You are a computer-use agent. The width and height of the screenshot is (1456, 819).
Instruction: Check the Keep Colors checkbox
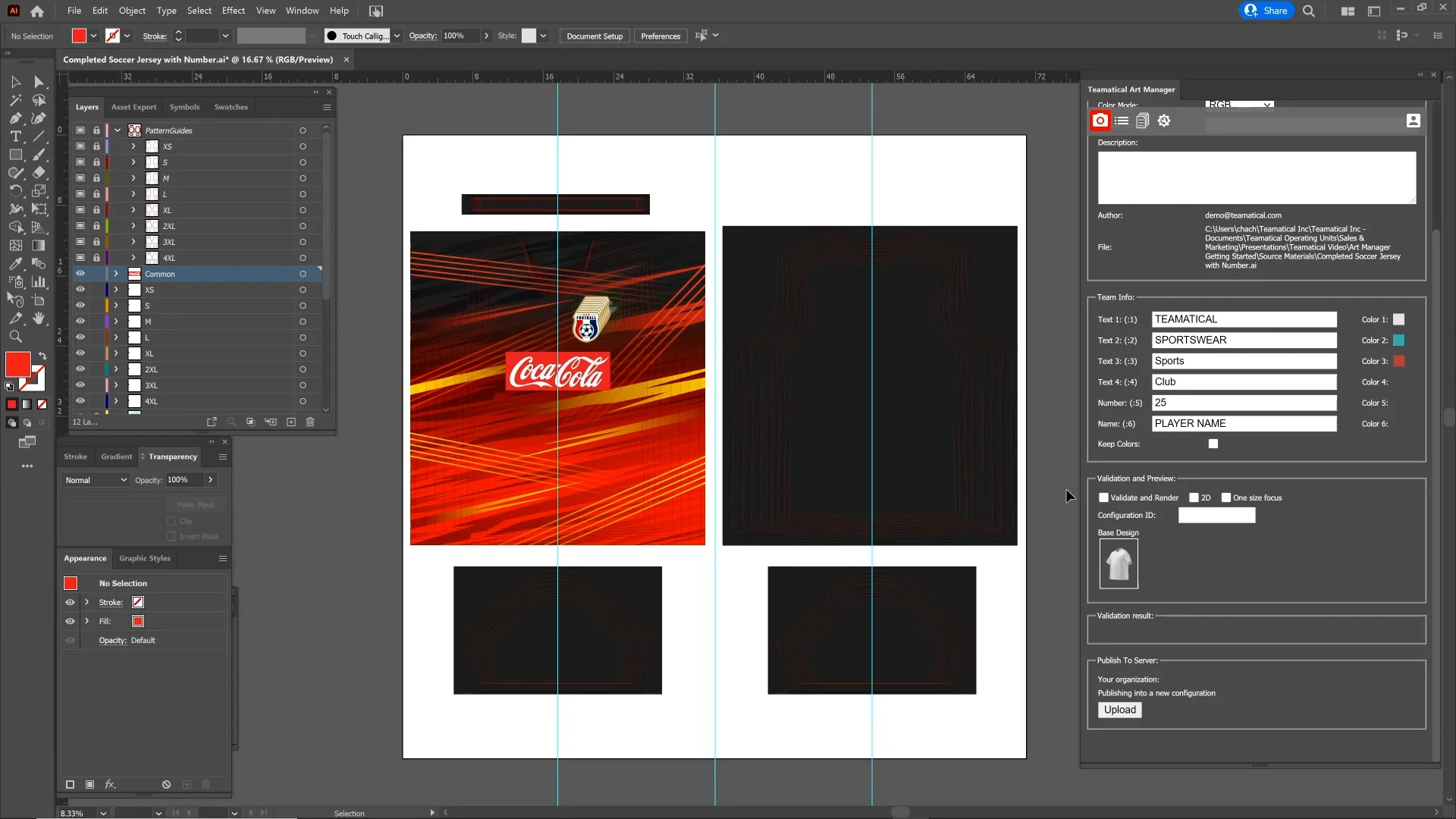click(1213, 444)
